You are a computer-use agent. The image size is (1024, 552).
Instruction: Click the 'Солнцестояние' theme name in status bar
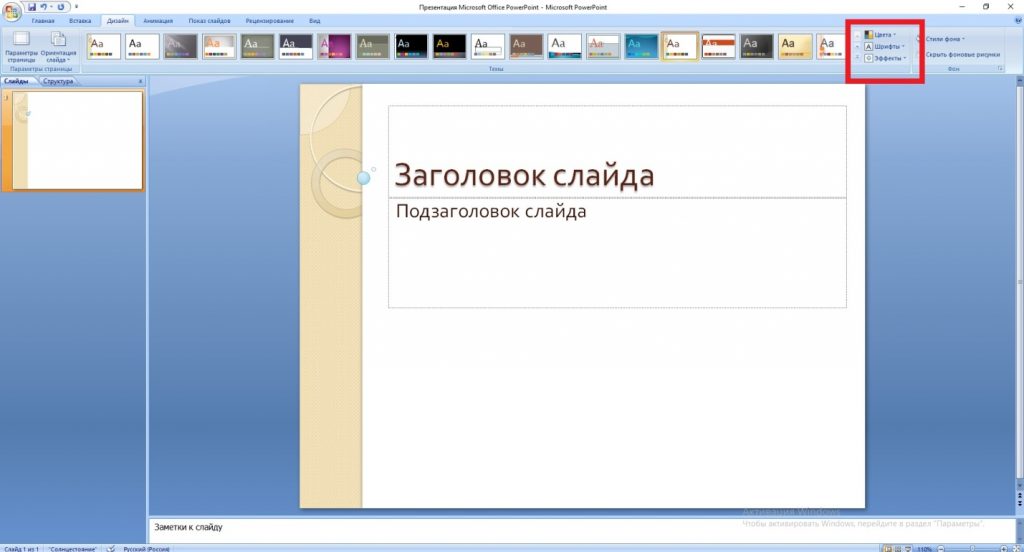tap(72, 549)
